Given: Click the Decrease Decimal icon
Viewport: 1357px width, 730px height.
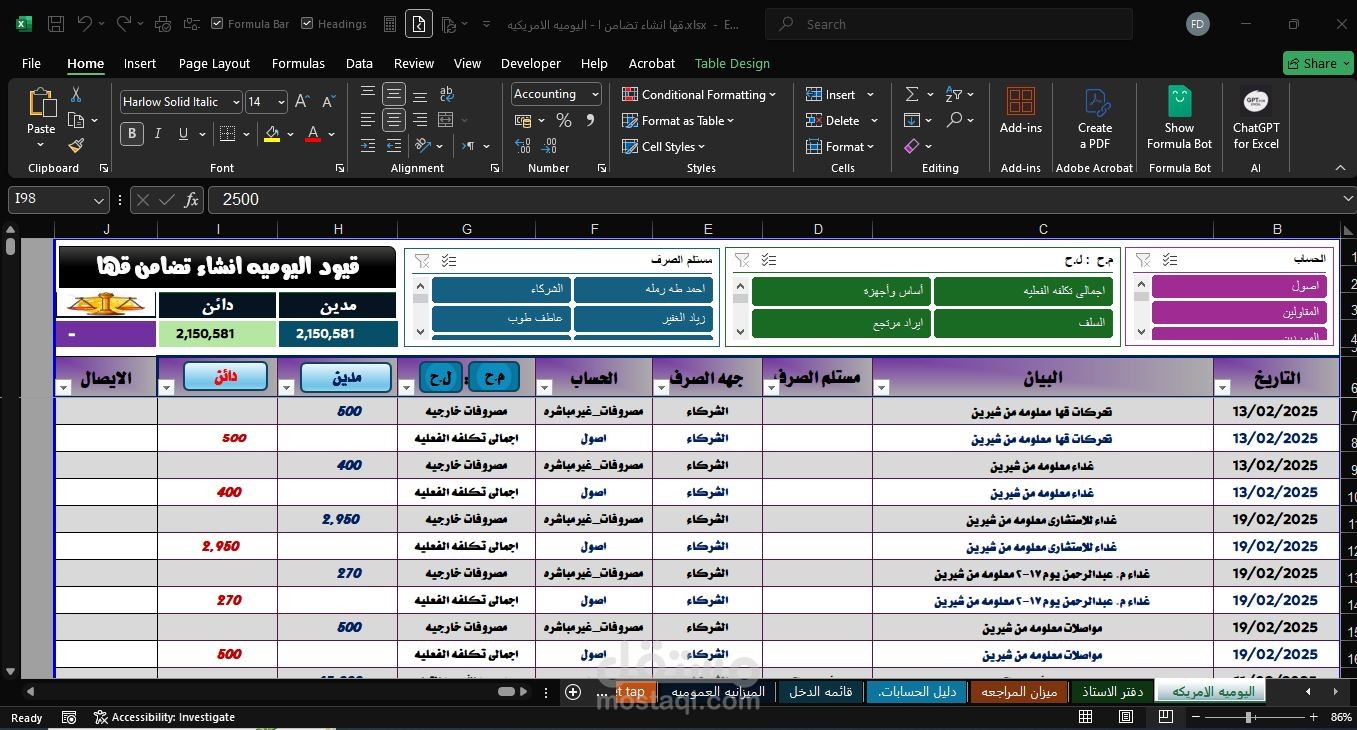Looking at the screenshot, I should point(549,146).
